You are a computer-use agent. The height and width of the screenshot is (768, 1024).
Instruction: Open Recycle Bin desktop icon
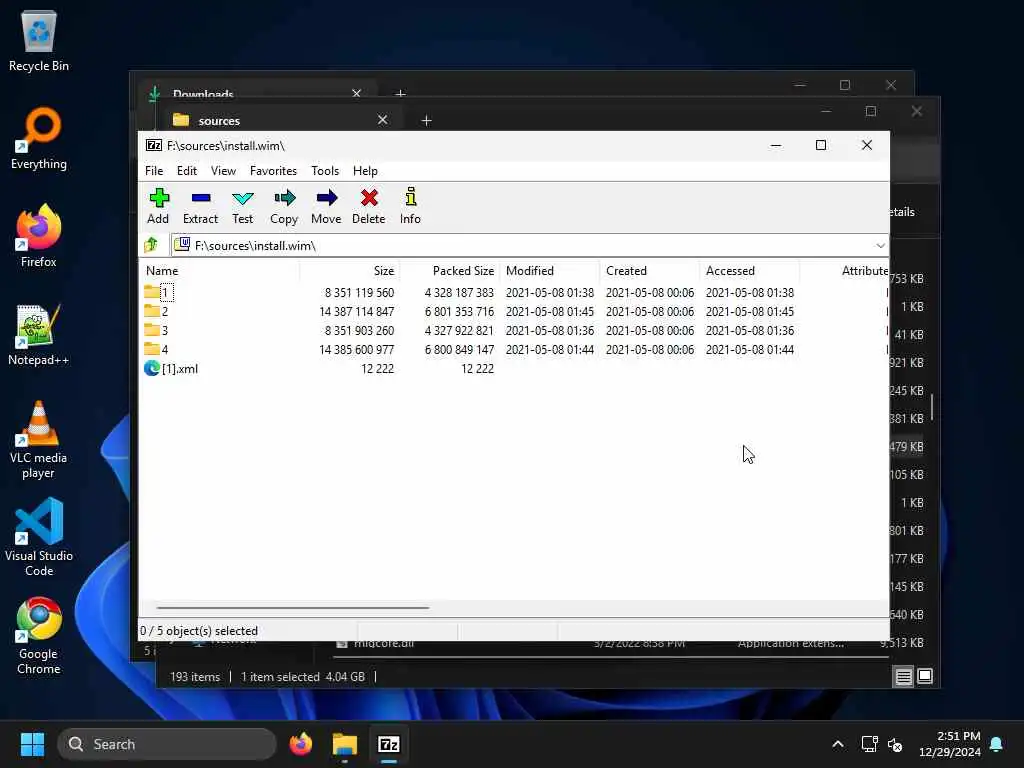point(39,41)
